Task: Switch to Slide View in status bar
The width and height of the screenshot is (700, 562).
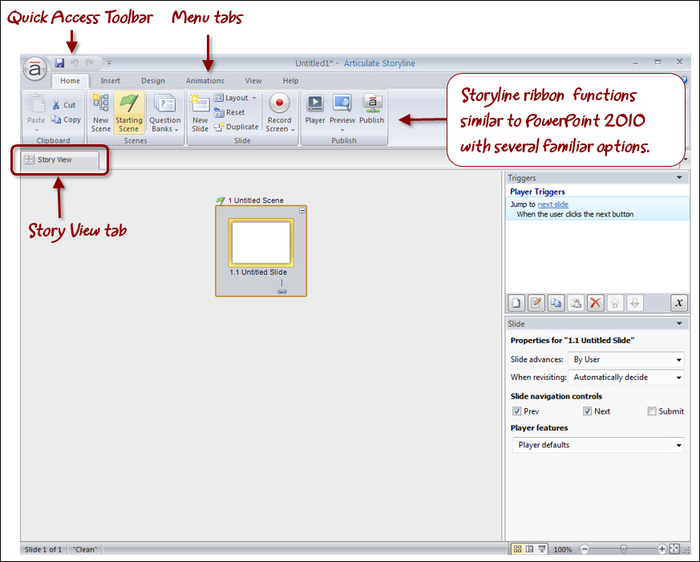Action: pos(530,549)
